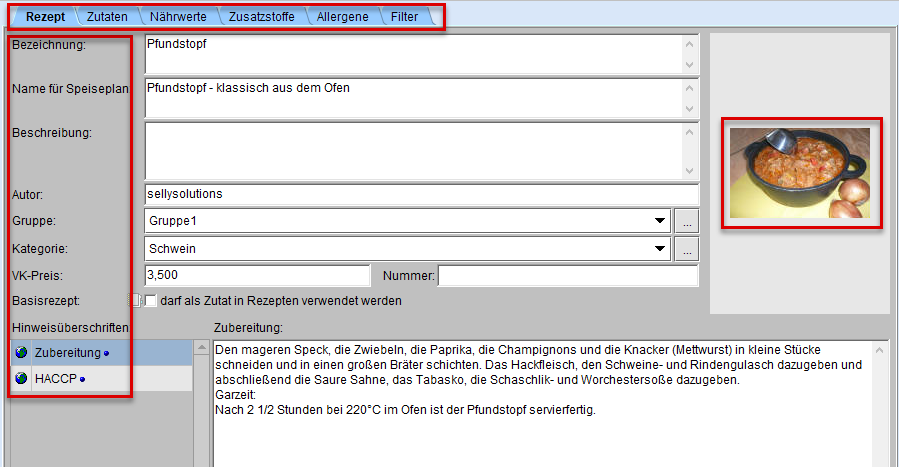899x467 pixels.
Task: Select the Filter tab
Action: pyautogui.click(x=404, y=17)
